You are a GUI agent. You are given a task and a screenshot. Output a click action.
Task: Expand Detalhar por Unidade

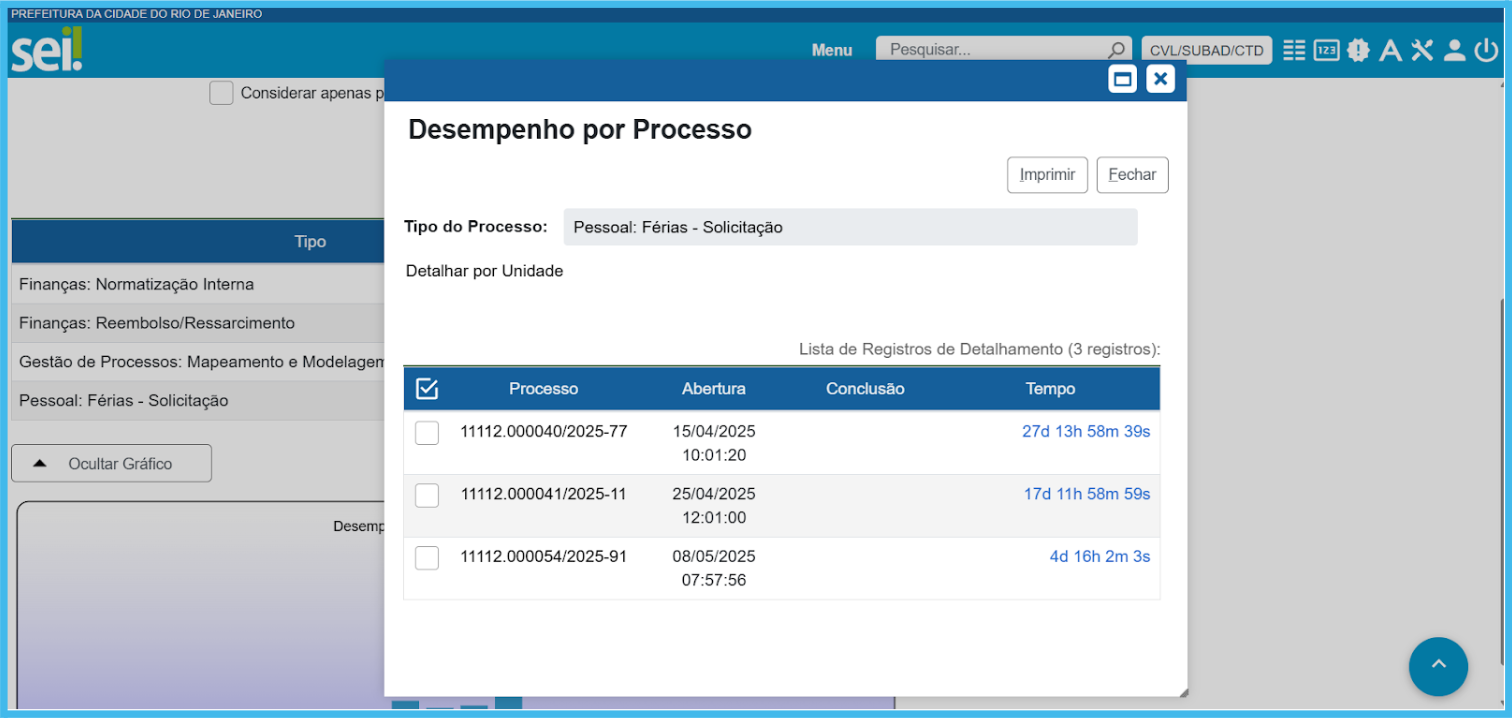click(x=484, y=271)
